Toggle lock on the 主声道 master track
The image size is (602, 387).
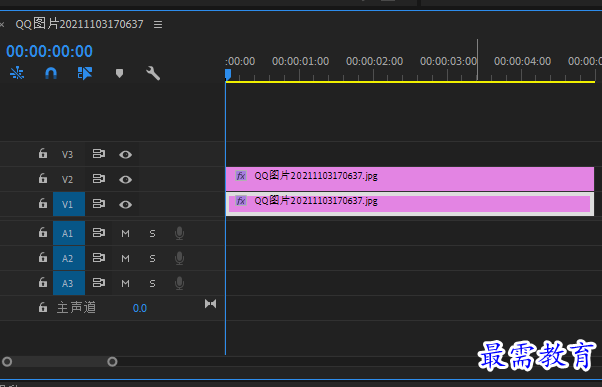click(x=43, y=308)
